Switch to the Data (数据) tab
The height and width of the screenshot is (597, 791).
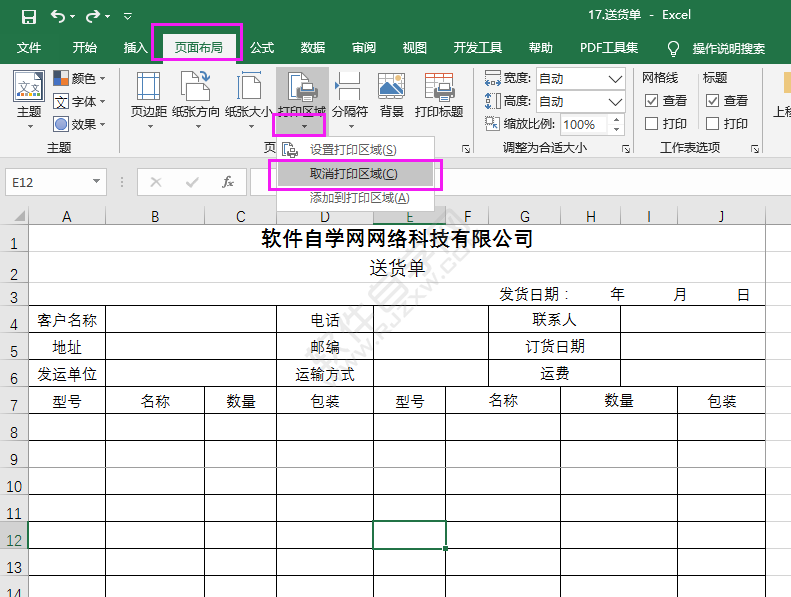point(313,48)
